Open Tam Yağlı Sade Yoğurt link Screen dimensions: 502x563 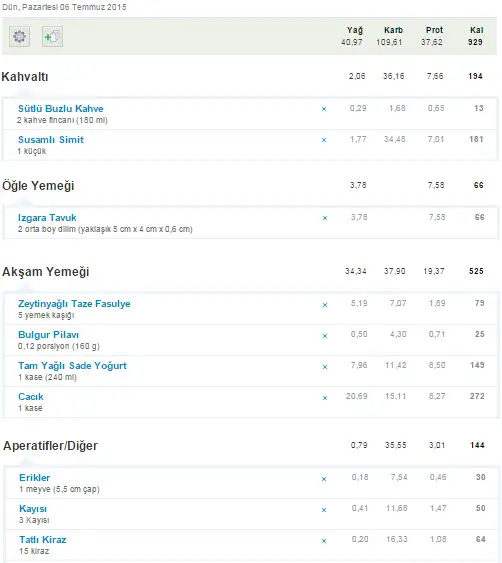tap(72, 366)
